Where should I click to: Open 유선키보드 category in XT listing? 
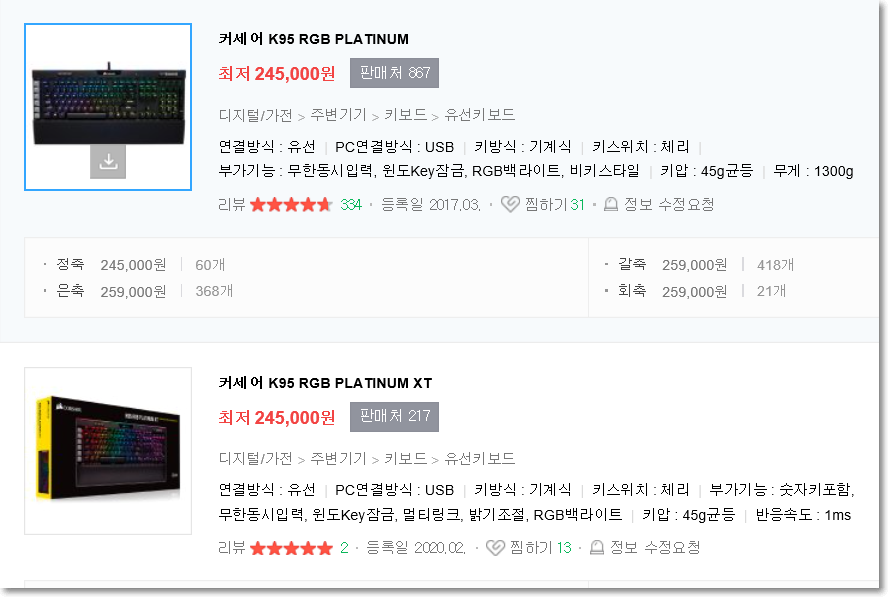click(x=479, y=458)
